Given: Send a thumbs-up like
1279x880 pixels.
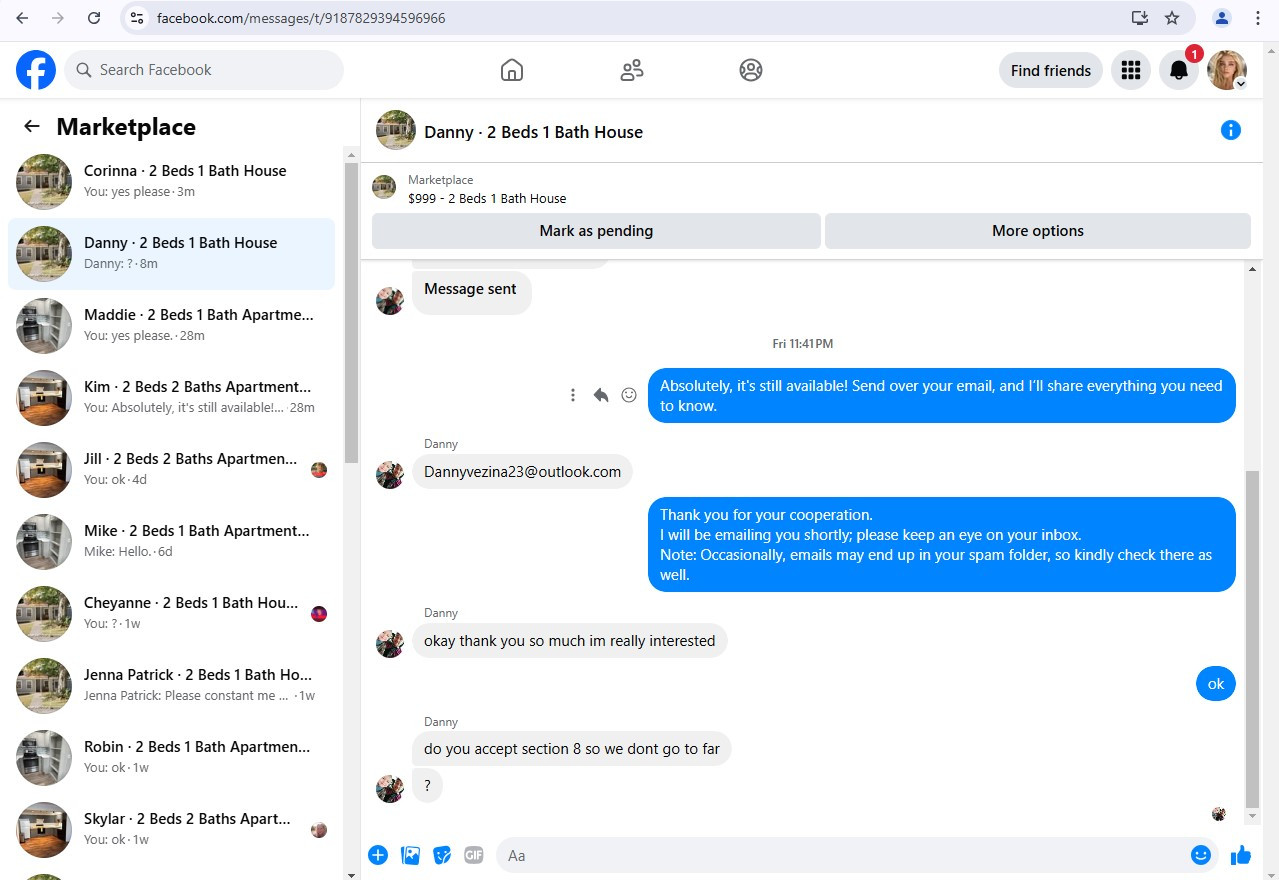Looking at the screenshot, I should click(x=1241, y=855).
